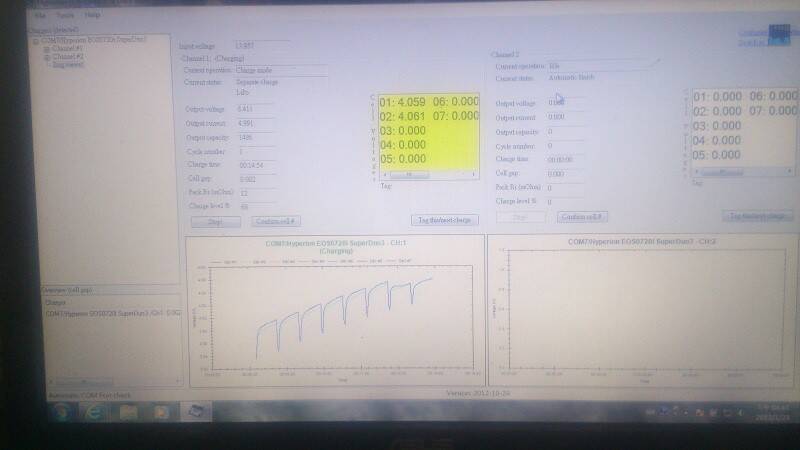Click Channel 1 Pack Ri value
The image size is (800, 450).
(258, 193)
